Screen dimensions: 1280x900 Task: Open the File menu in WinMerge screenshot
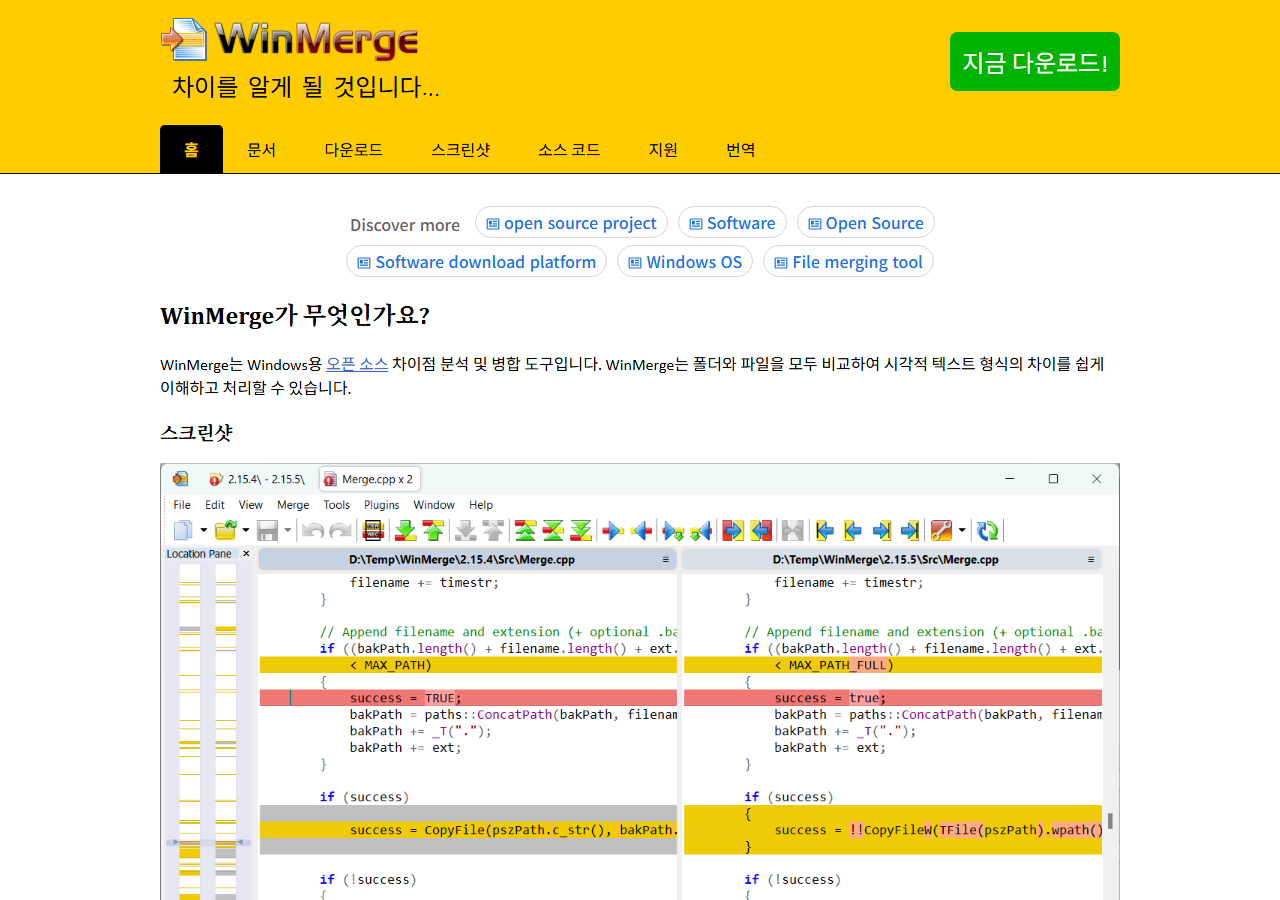coord(182,505)
